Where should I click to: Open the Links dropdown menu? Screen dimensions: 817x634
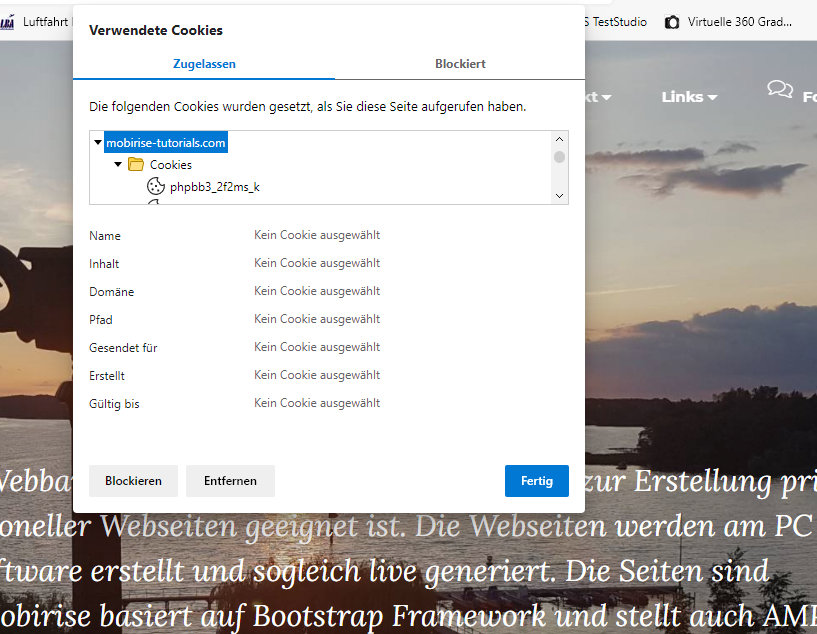[x=689, y=97]
